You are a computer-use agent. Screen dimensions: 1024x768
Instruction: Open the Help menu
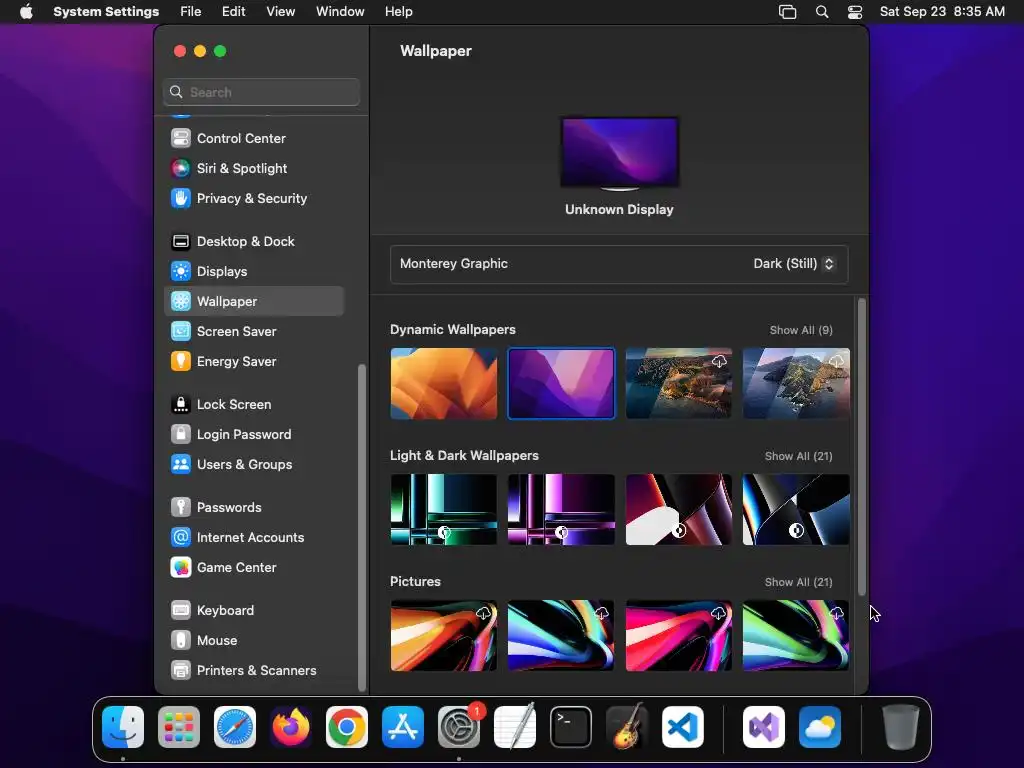(x=398, y=12)
